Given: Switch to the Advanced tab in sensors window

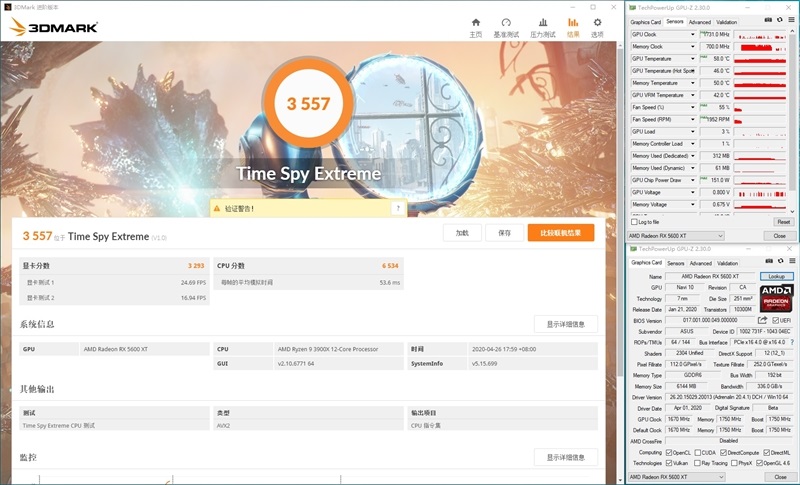Looking at the screenshot, I should pos(699,21).
